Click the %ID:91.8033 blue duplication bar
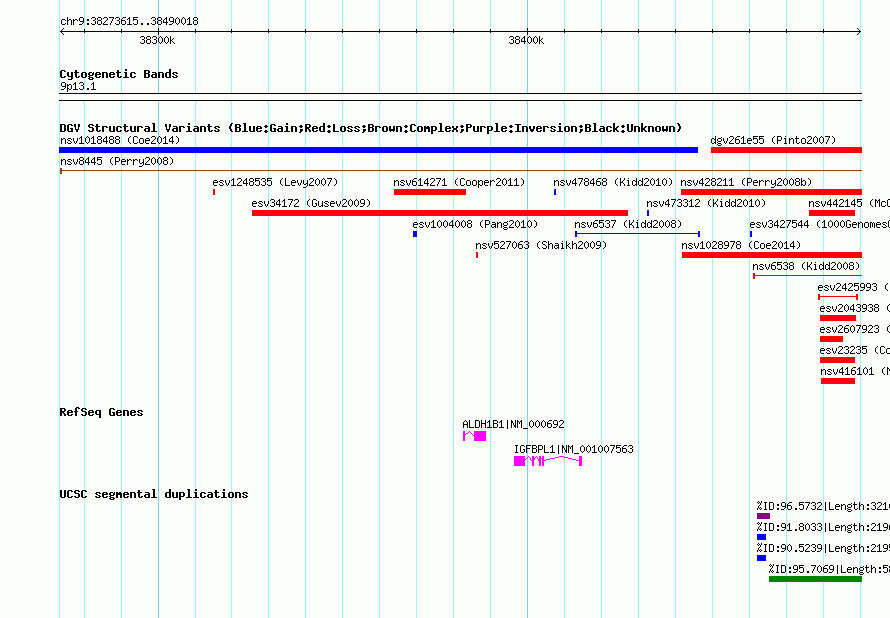 761,537
